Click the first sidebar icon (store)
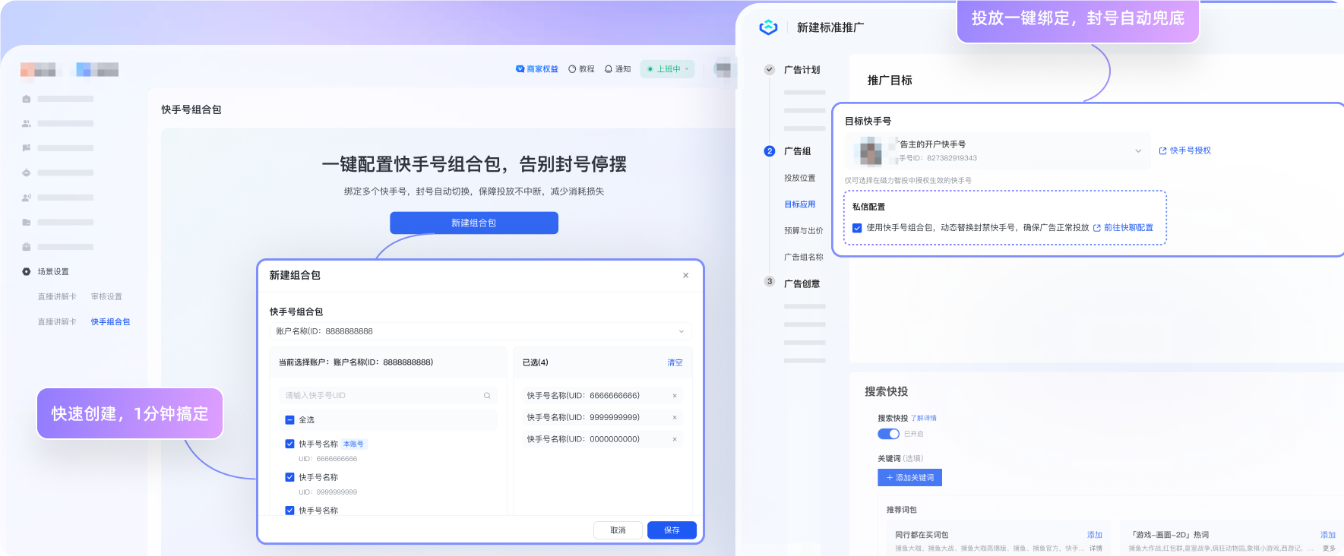 coord(26,99)
